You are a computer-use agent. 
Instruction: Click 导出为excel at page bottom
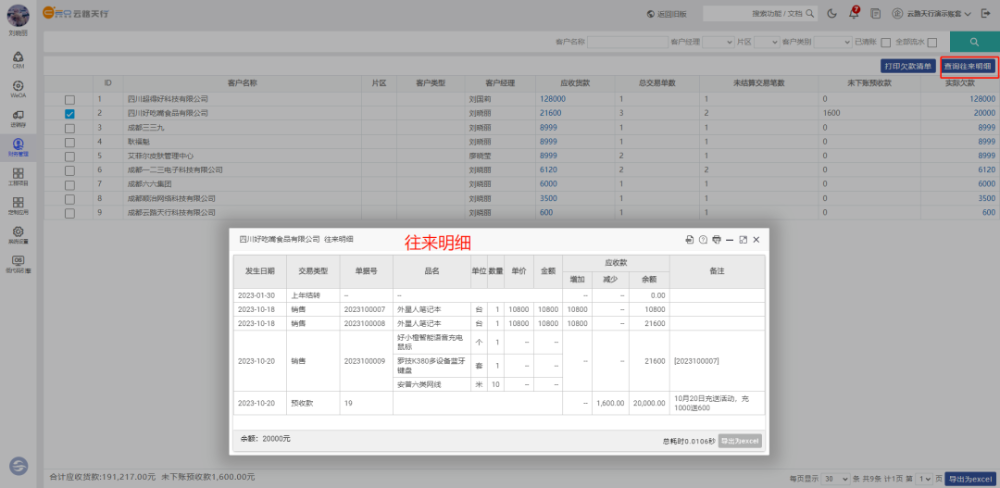969,478
